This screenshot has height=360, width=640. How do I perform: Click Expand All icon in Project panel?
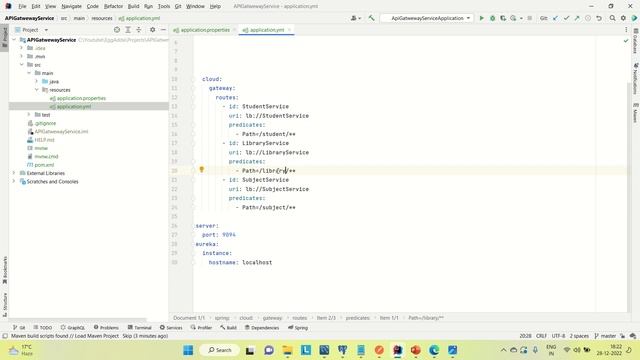[128, 30]
